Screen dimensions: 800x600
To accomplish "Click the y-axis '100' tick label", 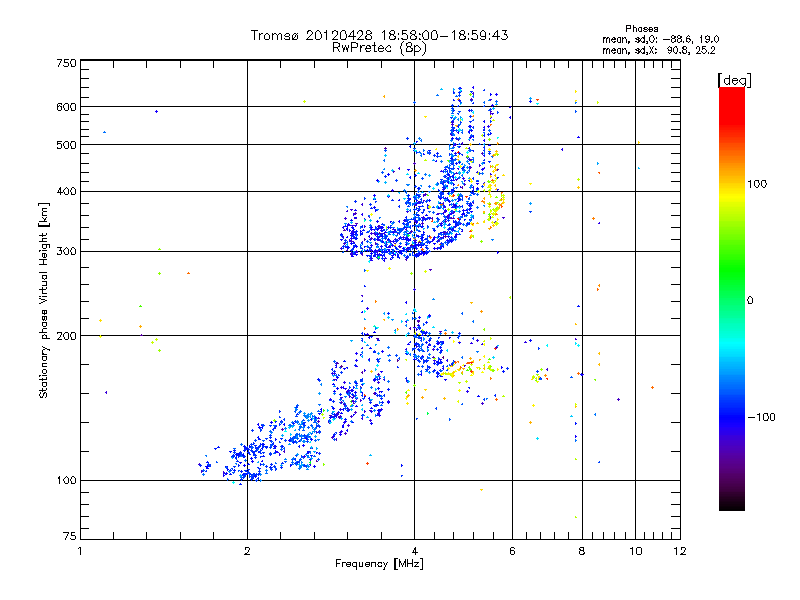I will [x=66, y=481].
